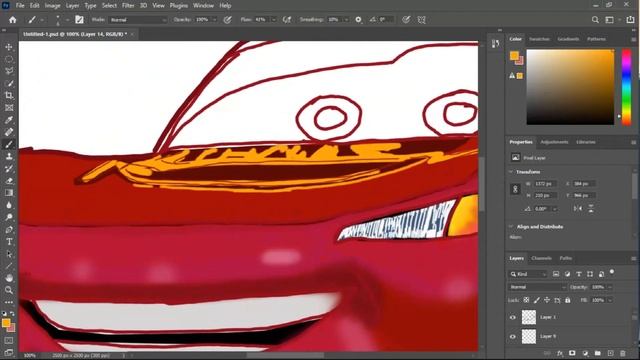
Task: Select the Horizontal Type tool
Action: click(9, 242)
